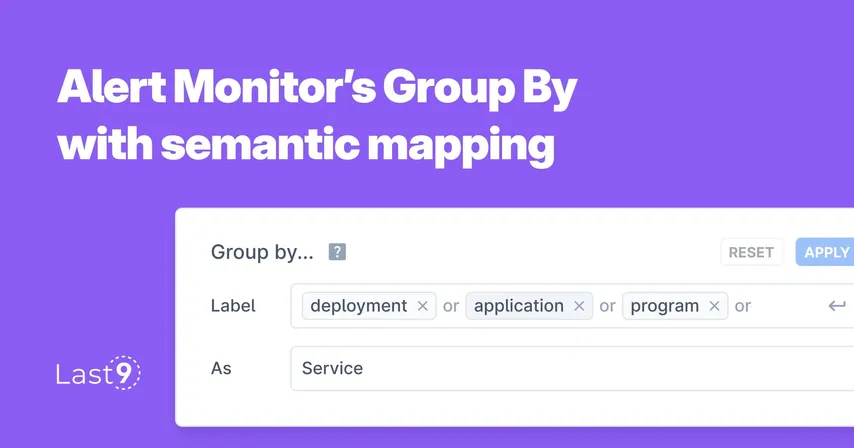
Task: Click the Group by... heading
Action: coord(262,252)
